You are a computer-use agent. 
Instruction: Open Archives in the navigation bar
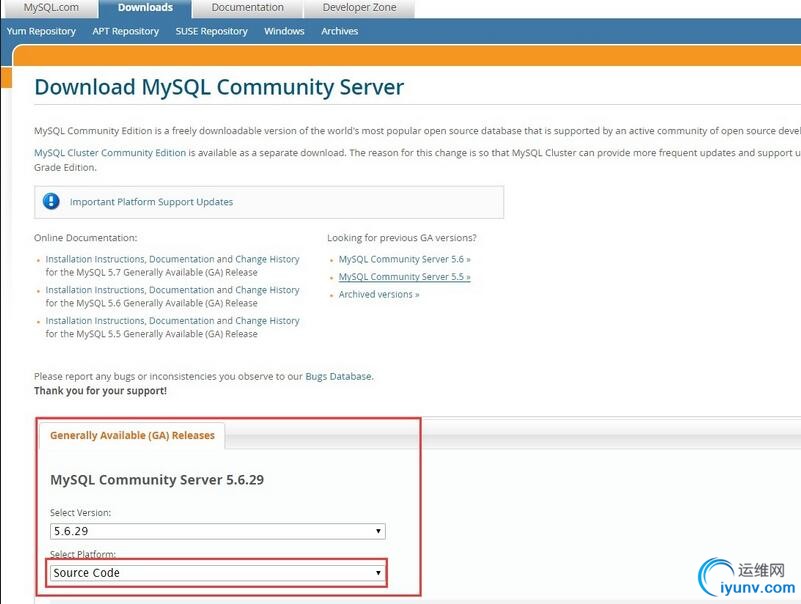click(x=339, y=31)
